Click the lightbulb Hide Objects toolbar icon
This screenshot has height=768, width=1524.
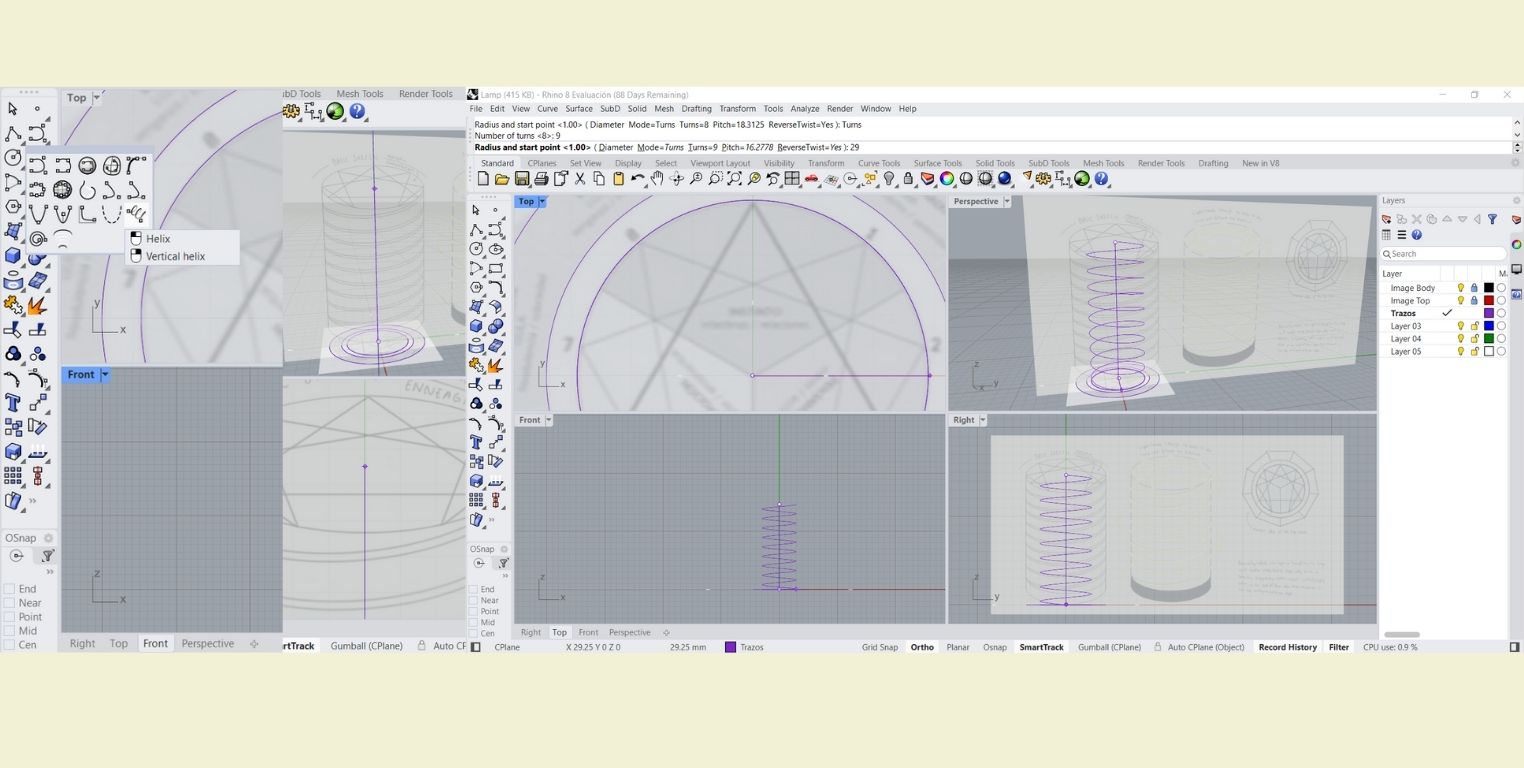889,179
